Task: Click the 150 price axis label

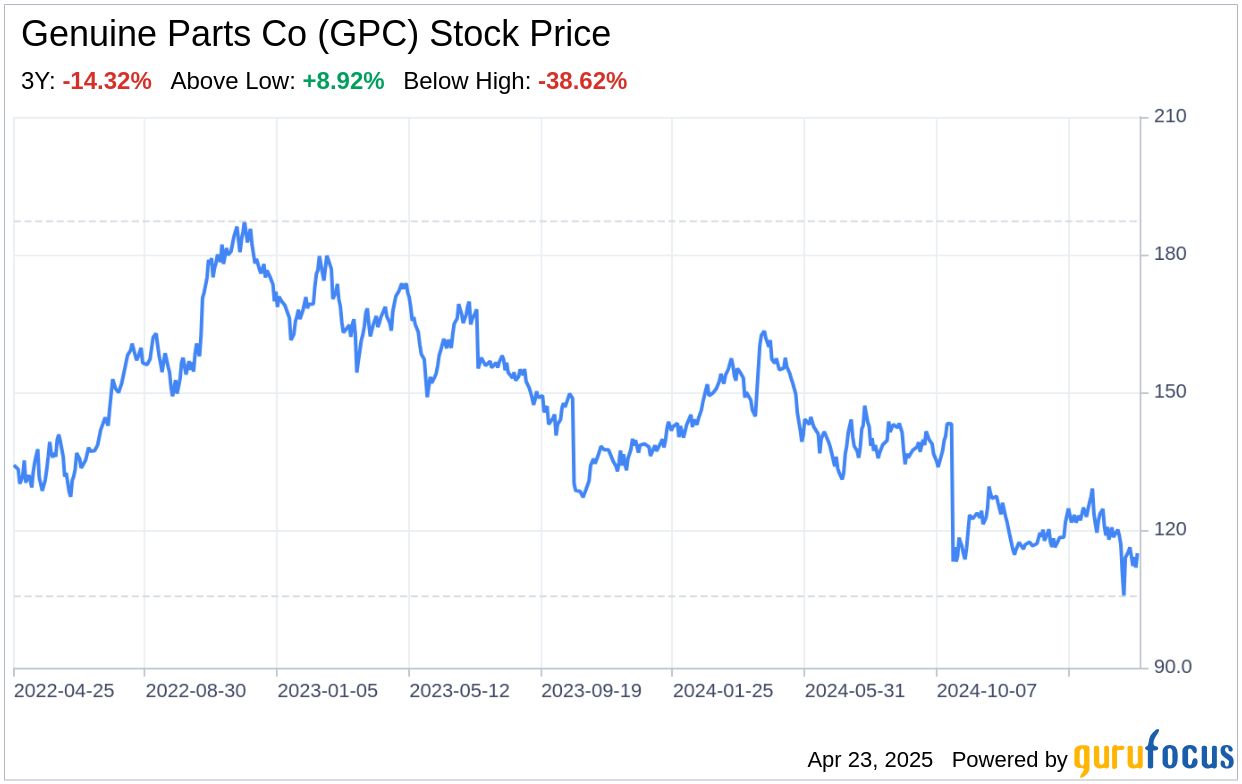Action: tap(1169, 392)
